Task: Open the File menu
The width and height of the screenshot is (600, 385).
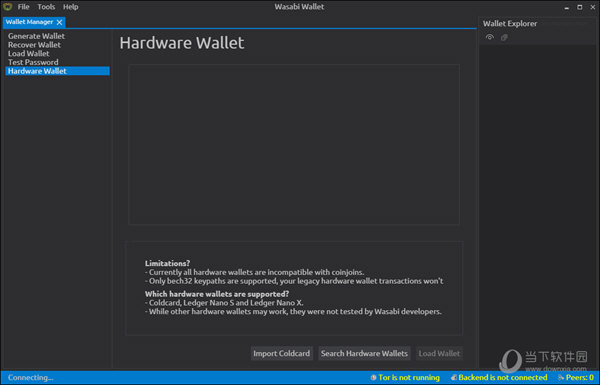Action: (23, 7)
